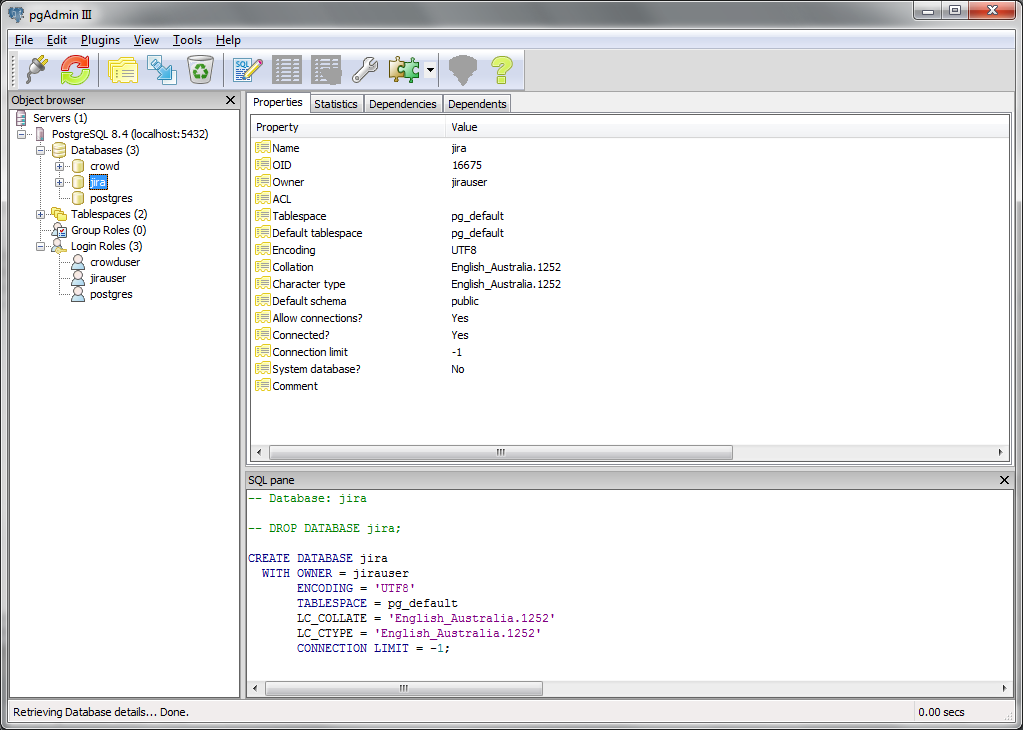1023x730 pixels.
Task: Select the Name property row
Action: coord(630,148)
